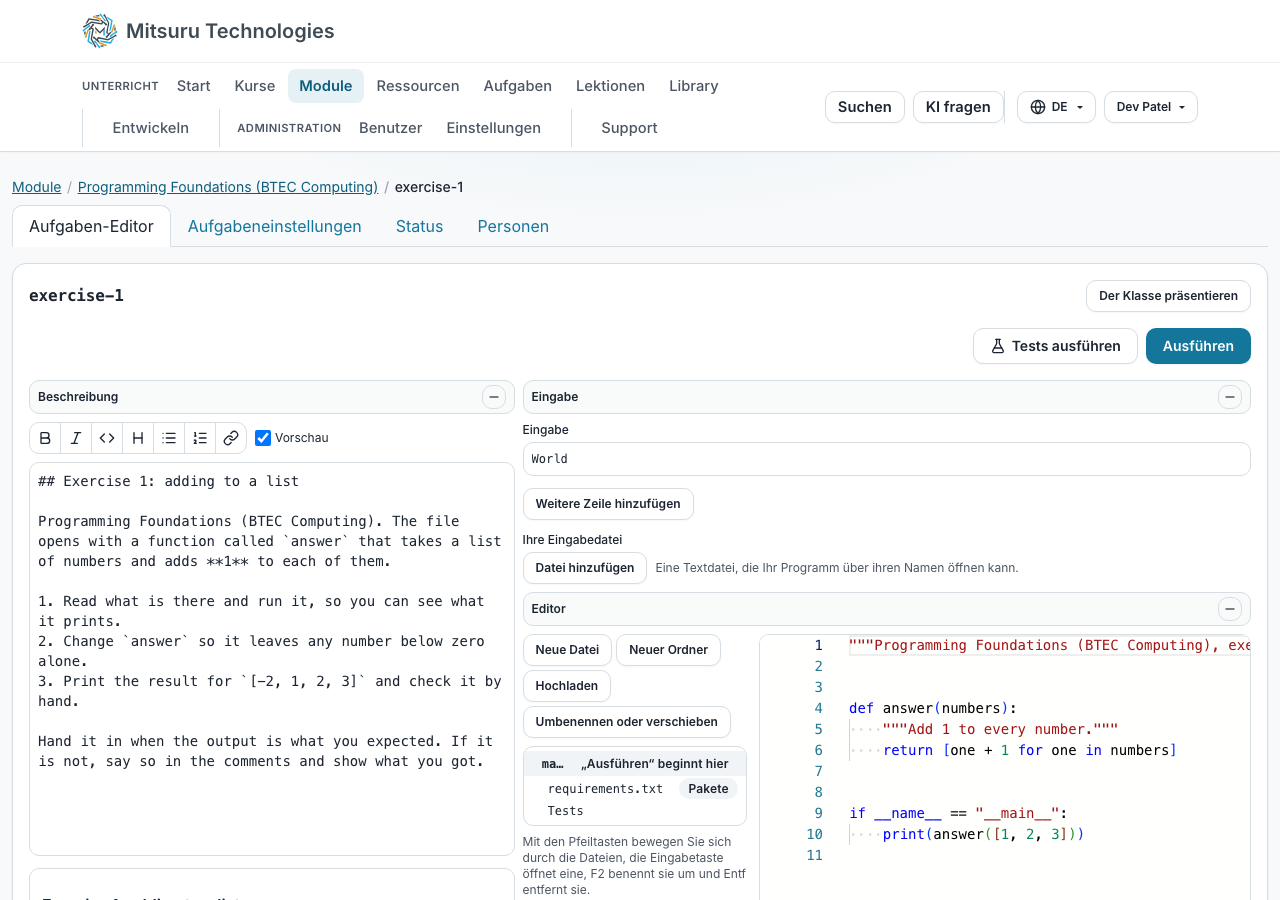Toggle the Vorschau checkbox
Viewport: 1280px width, 900px height.
[263, 438]
